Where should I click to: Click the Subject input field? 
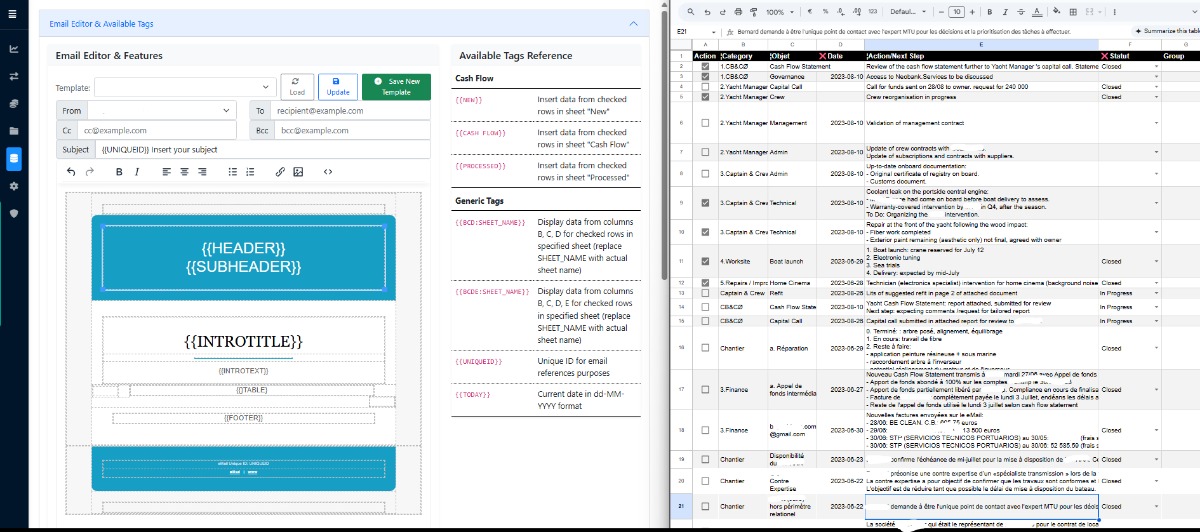(x=263, y=149)
